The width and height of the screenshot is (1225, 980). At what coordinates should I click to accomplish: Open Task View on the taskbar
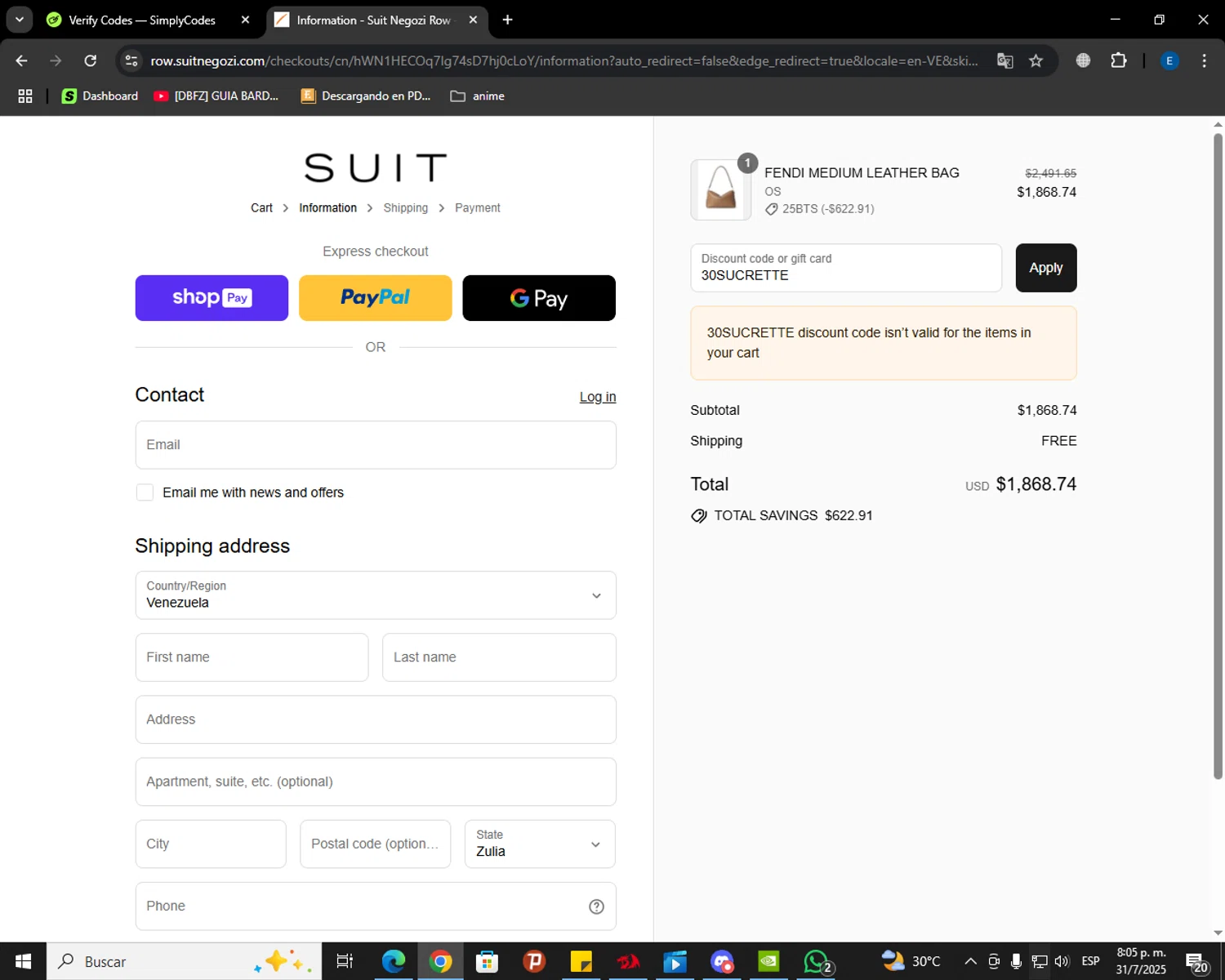345,961
